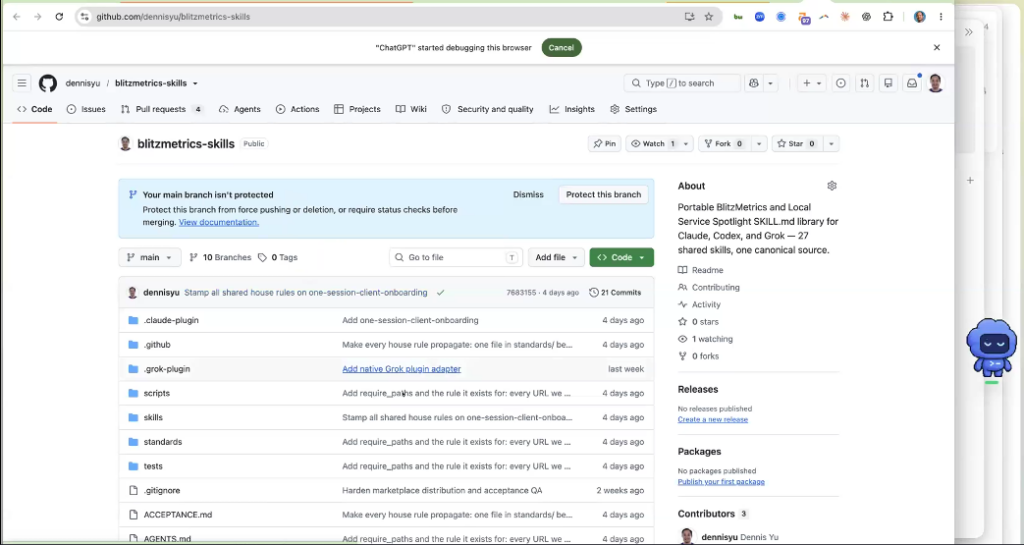This screenshot has height=545, width=1024.
Task: Click the Star button
Action: 796,144
